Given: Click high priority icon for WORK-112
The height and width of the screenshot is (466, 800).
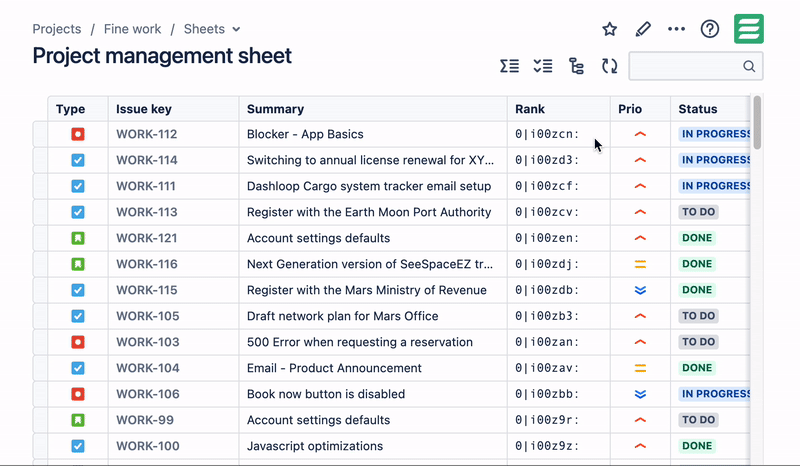Looking at the screenshot, I should 640,134.
